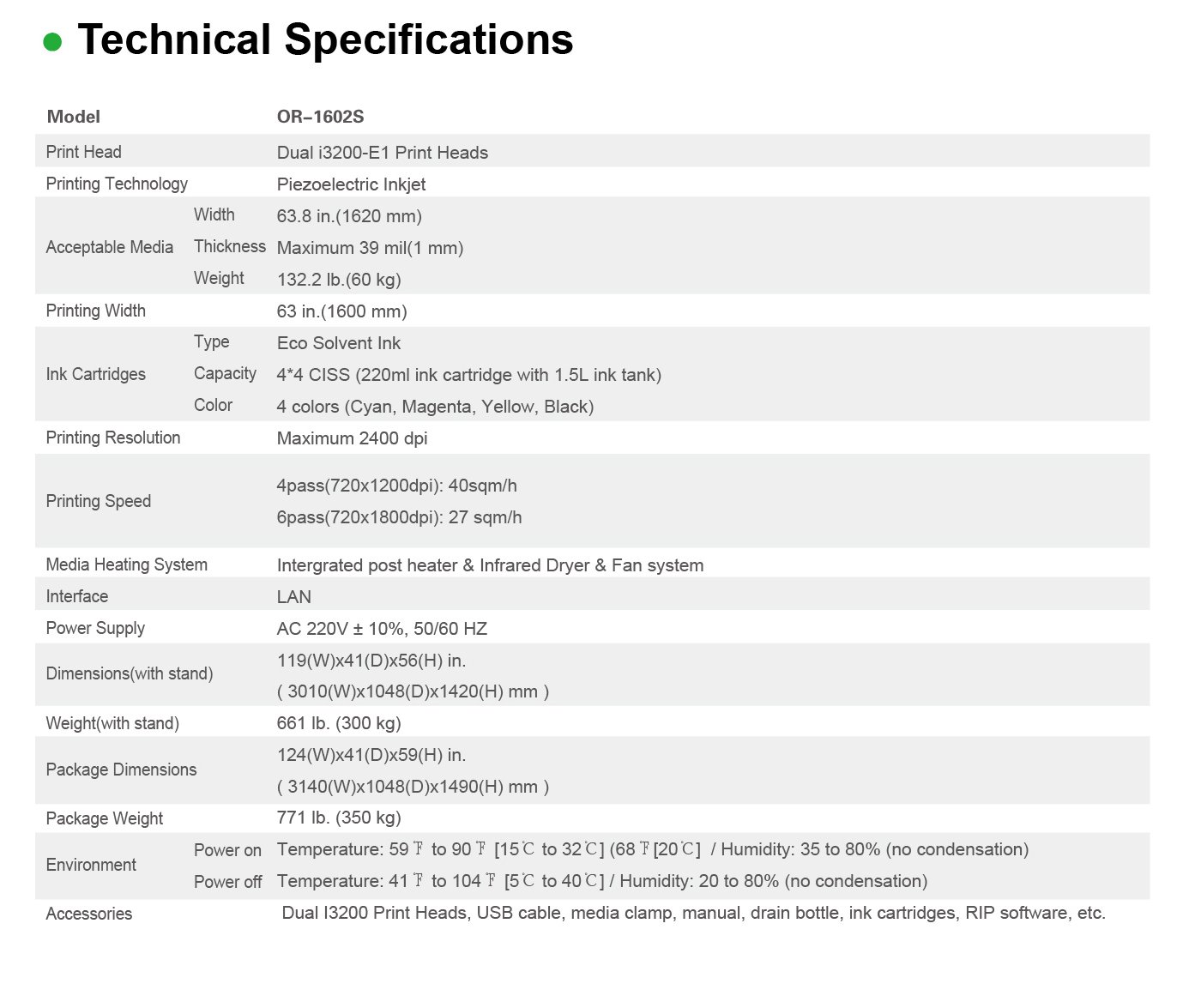This screenshot has height=1008, width=1195.
Task: Select the 63.8 in.(1620 mm) width value
Action: pos(349,216)
